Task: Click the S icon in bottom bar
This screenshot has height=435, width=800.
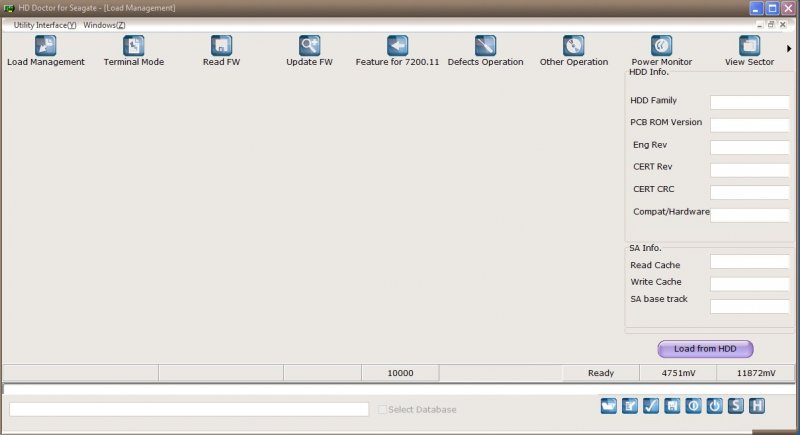Action: click(735, 406)
